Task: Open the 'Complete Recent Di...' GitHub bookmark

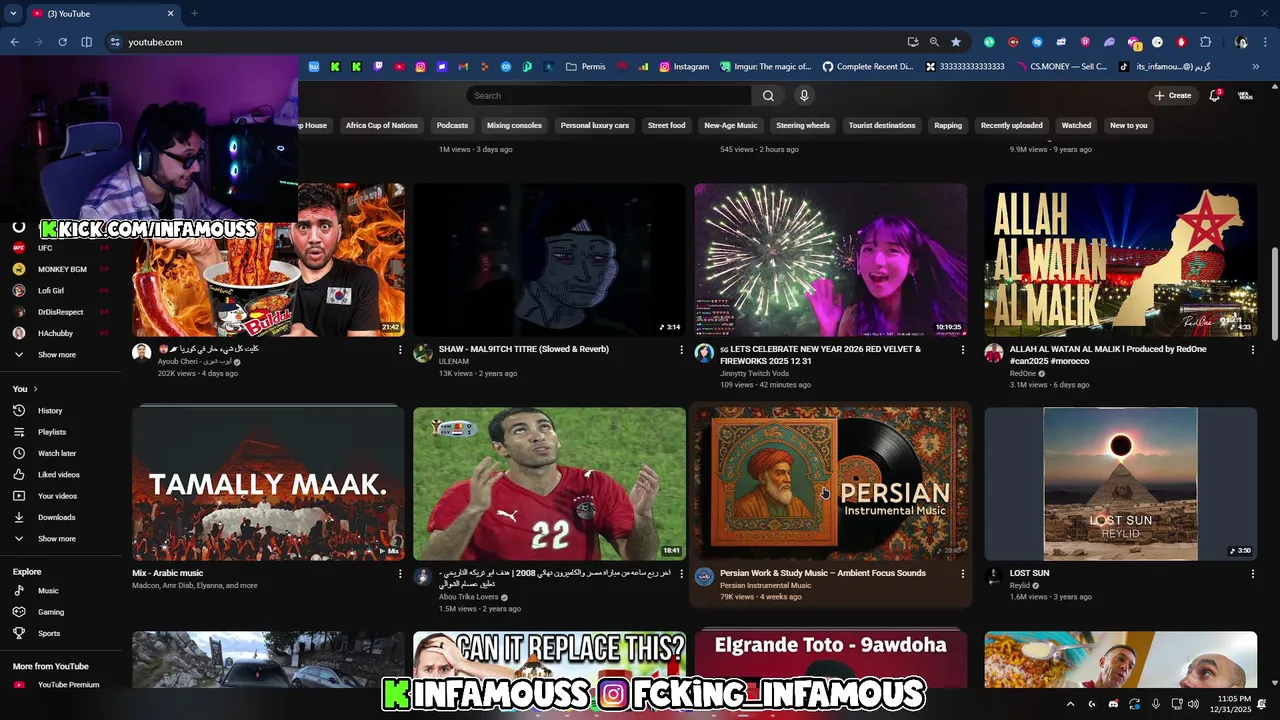Action: (x=868, y=67)
